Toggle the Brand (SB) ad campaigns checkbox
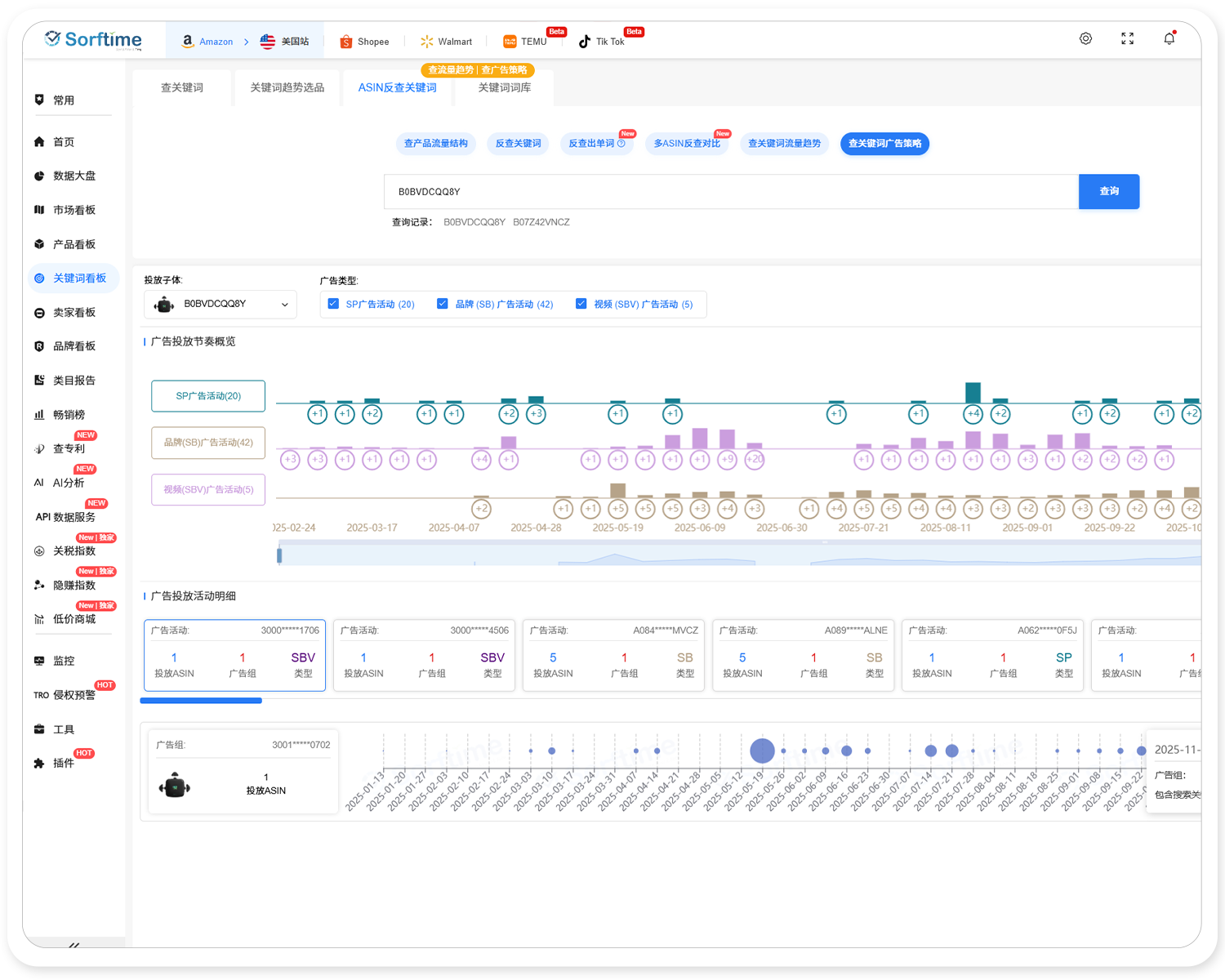This screenshot has height=980, width=1225. [x=443, y=304]
